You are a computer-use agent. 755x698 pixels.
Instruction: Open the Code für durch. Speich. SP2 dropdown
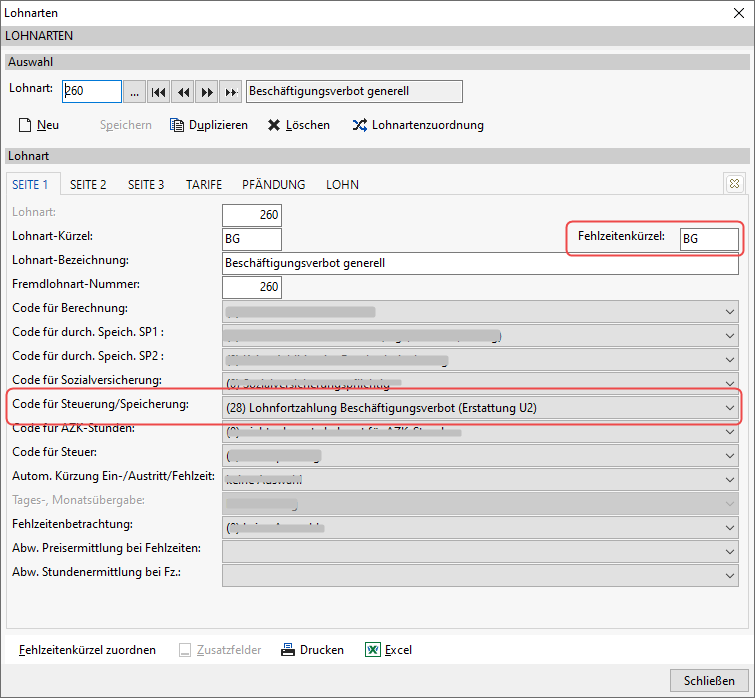(x=480, y=360)
